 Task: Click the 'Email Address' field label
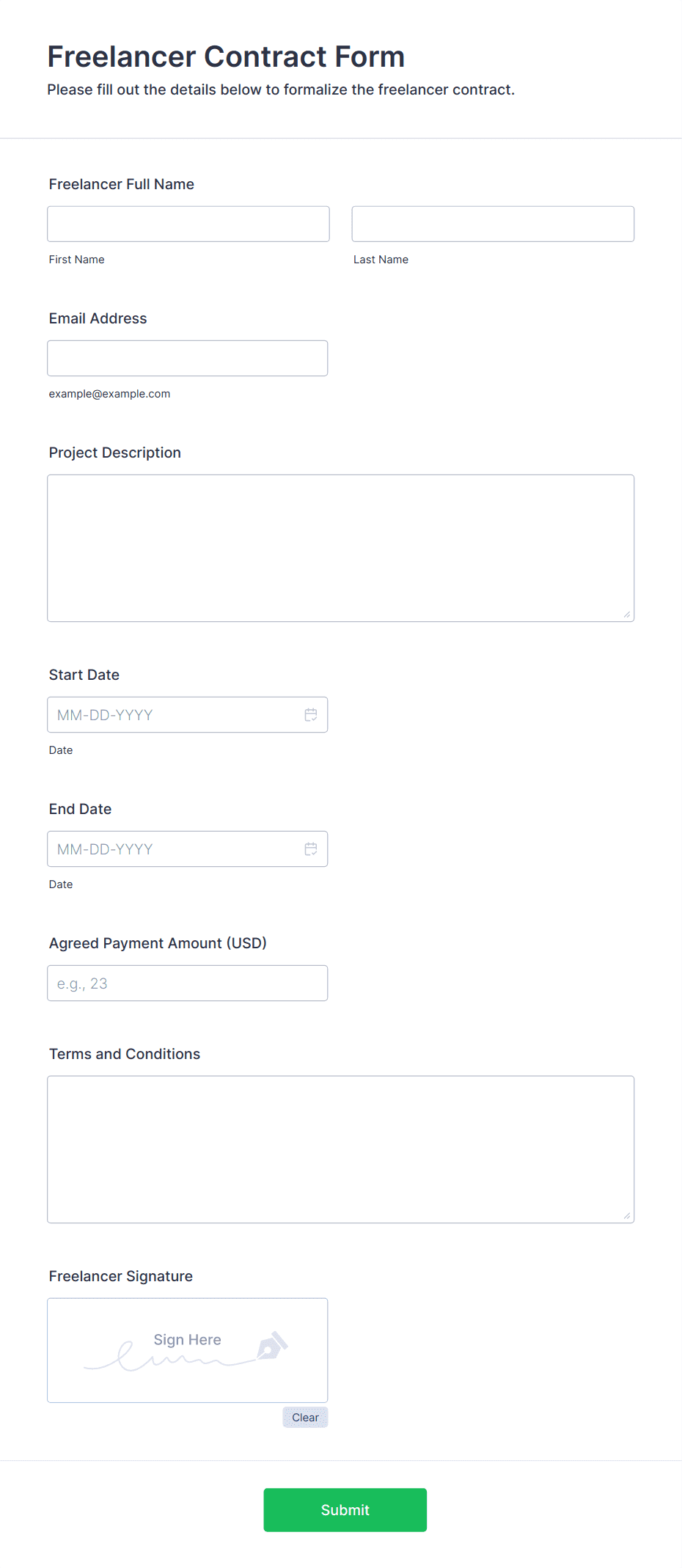click(x=98, y=318)
